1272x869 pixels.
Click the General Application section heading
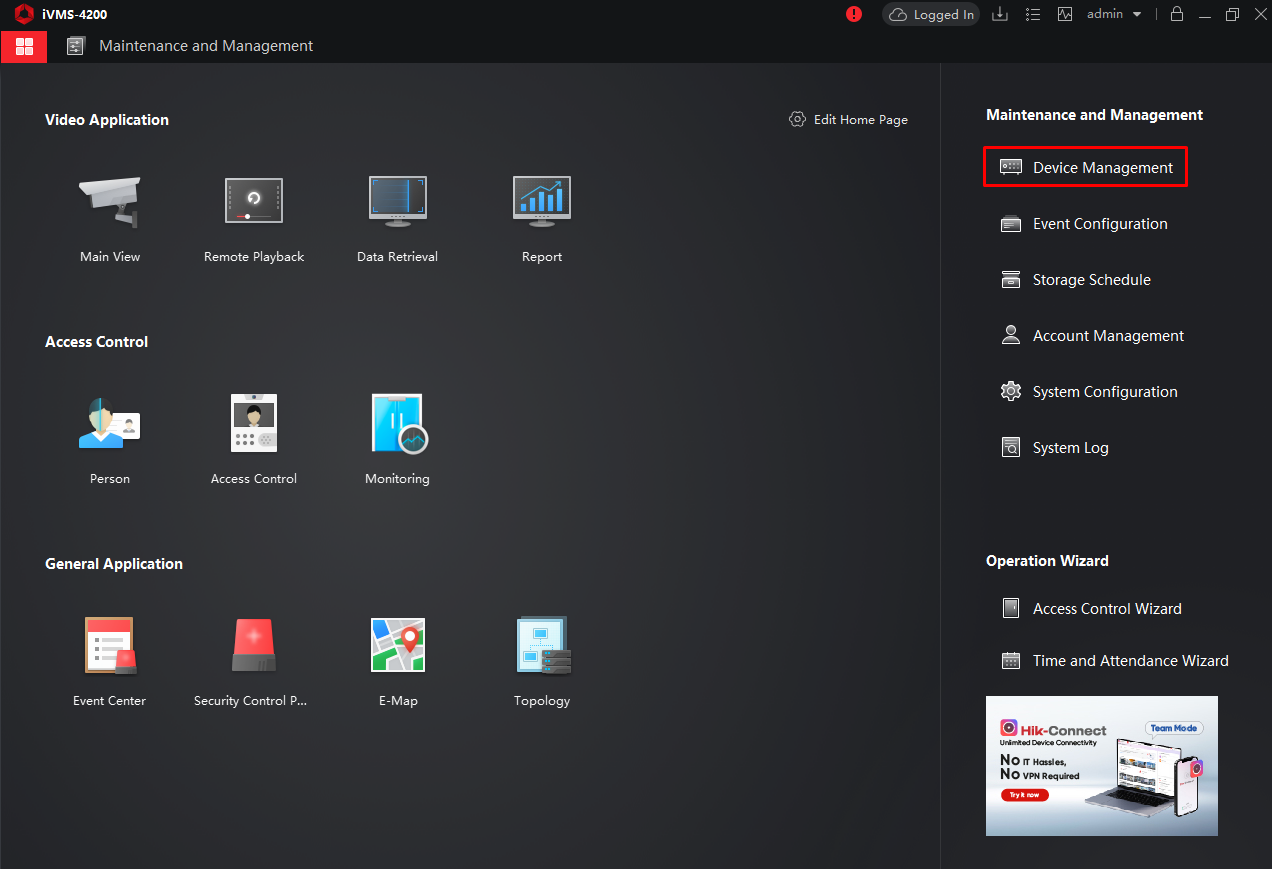(x=114, y=564)
